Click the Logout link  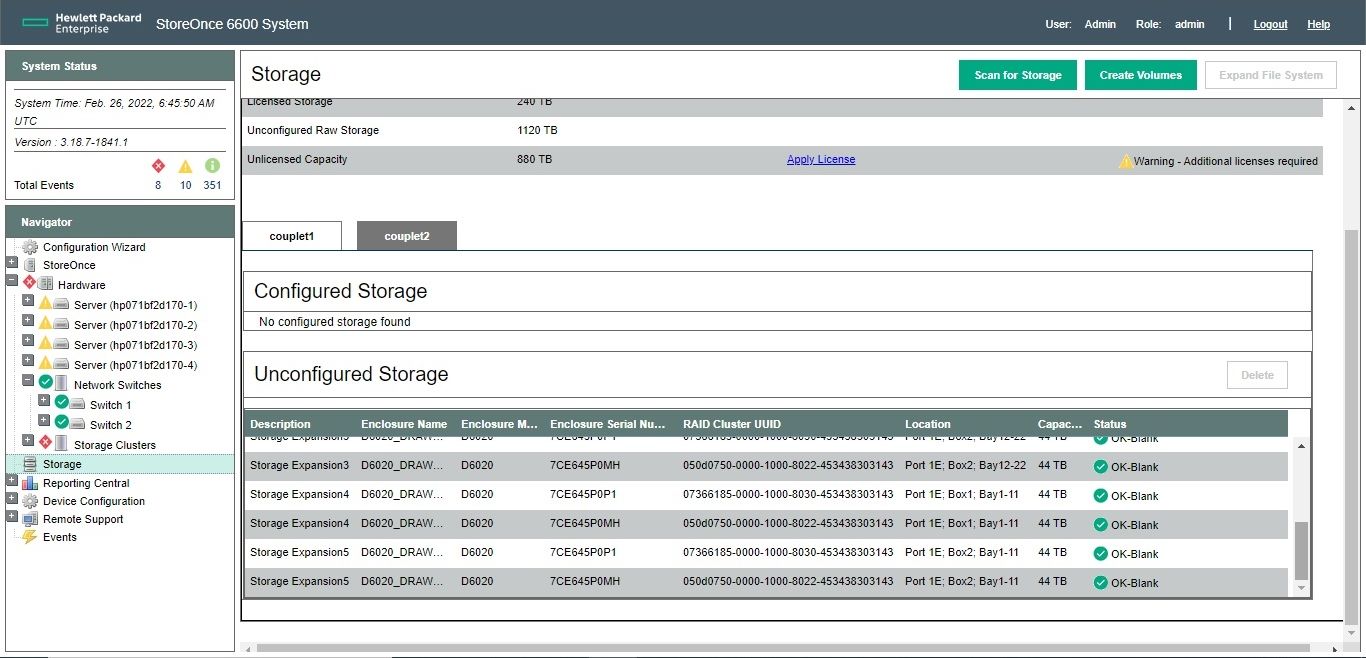1270,24
